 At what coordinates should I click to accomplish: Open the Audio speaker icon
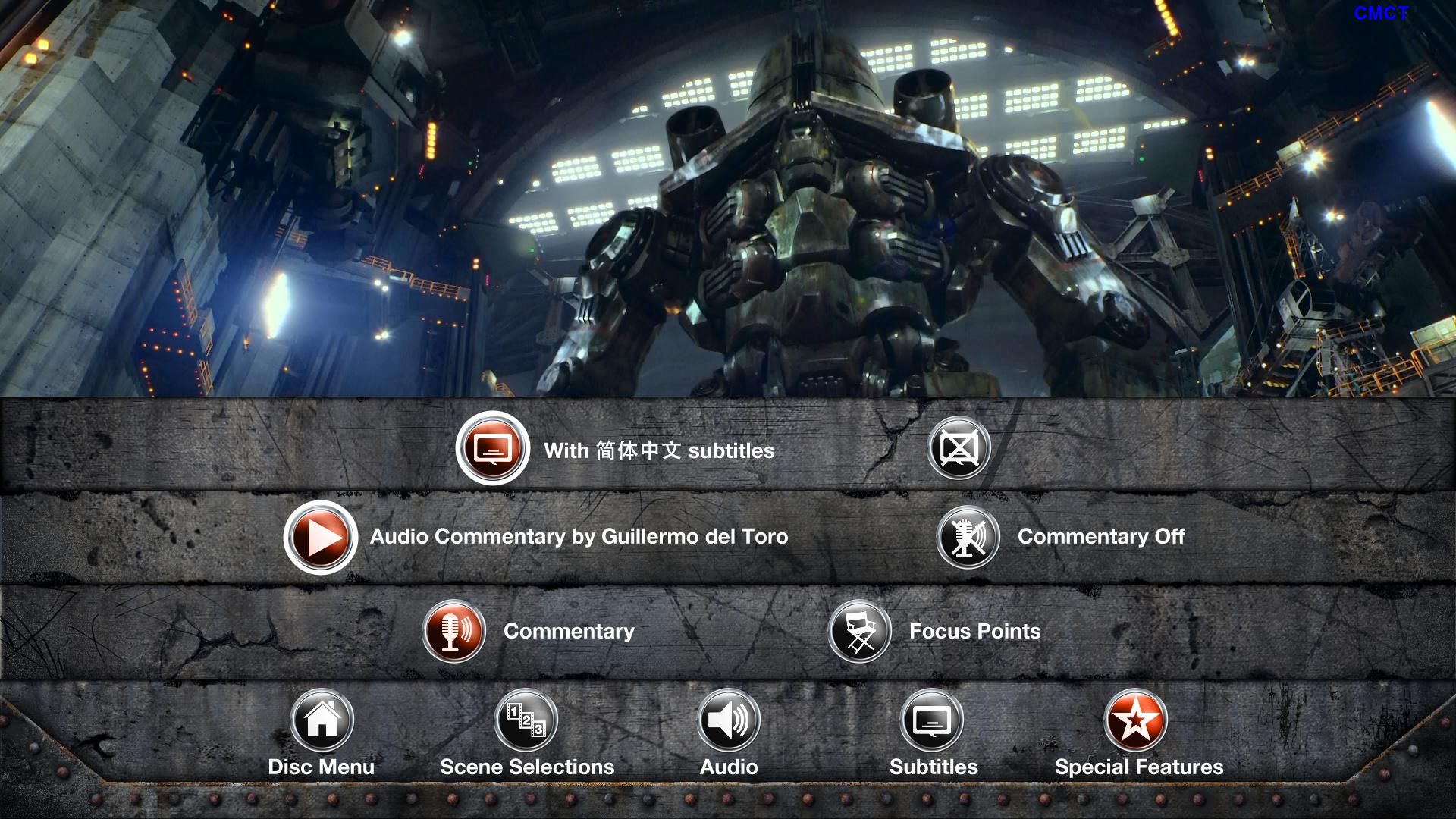pos(729,720)
